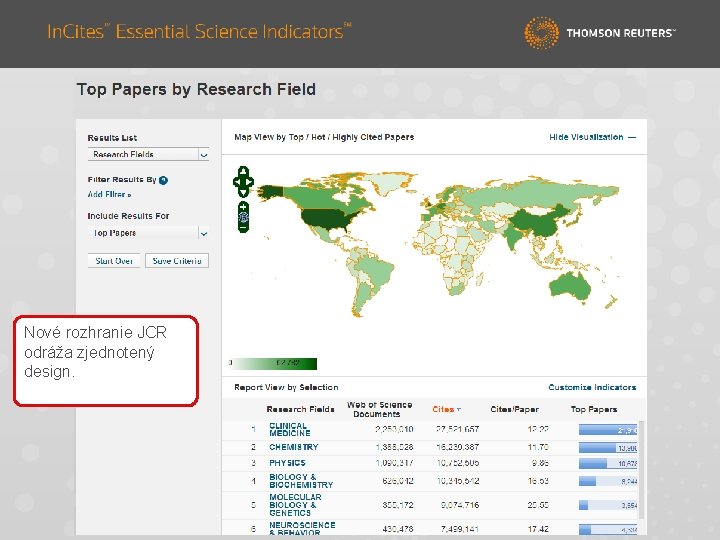Pan the map down with the arrow

tap(243, 192)
